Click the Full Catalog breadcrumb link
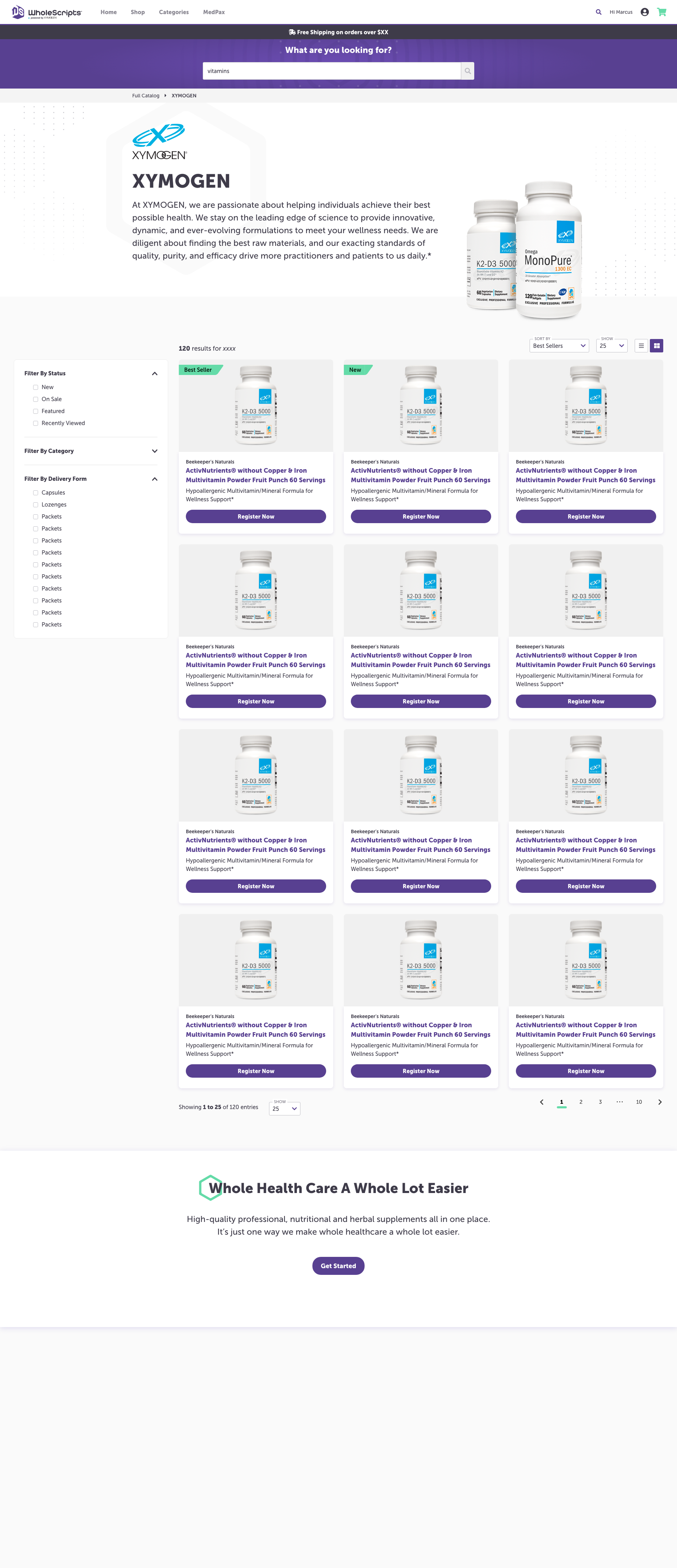 click(x=146, y=96)
